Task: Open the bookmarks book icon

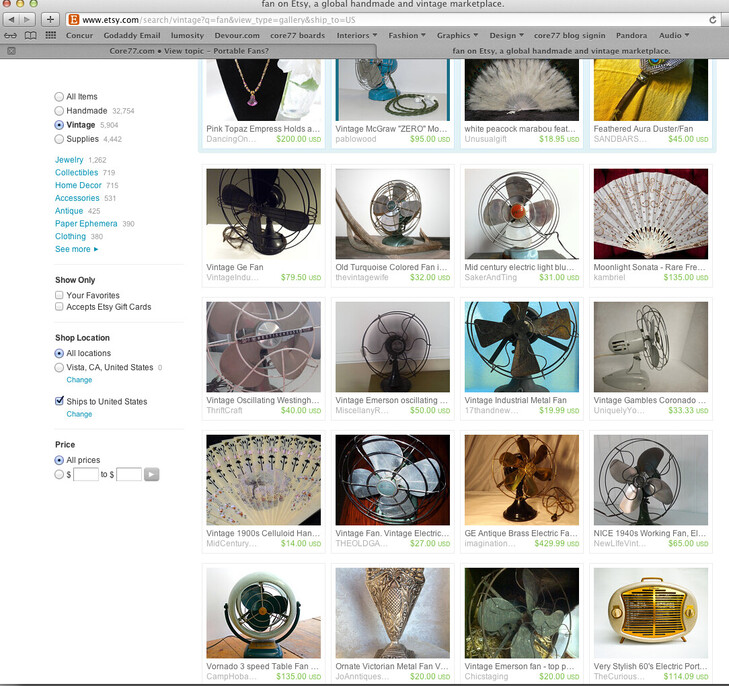Action: tap(30, 35)
